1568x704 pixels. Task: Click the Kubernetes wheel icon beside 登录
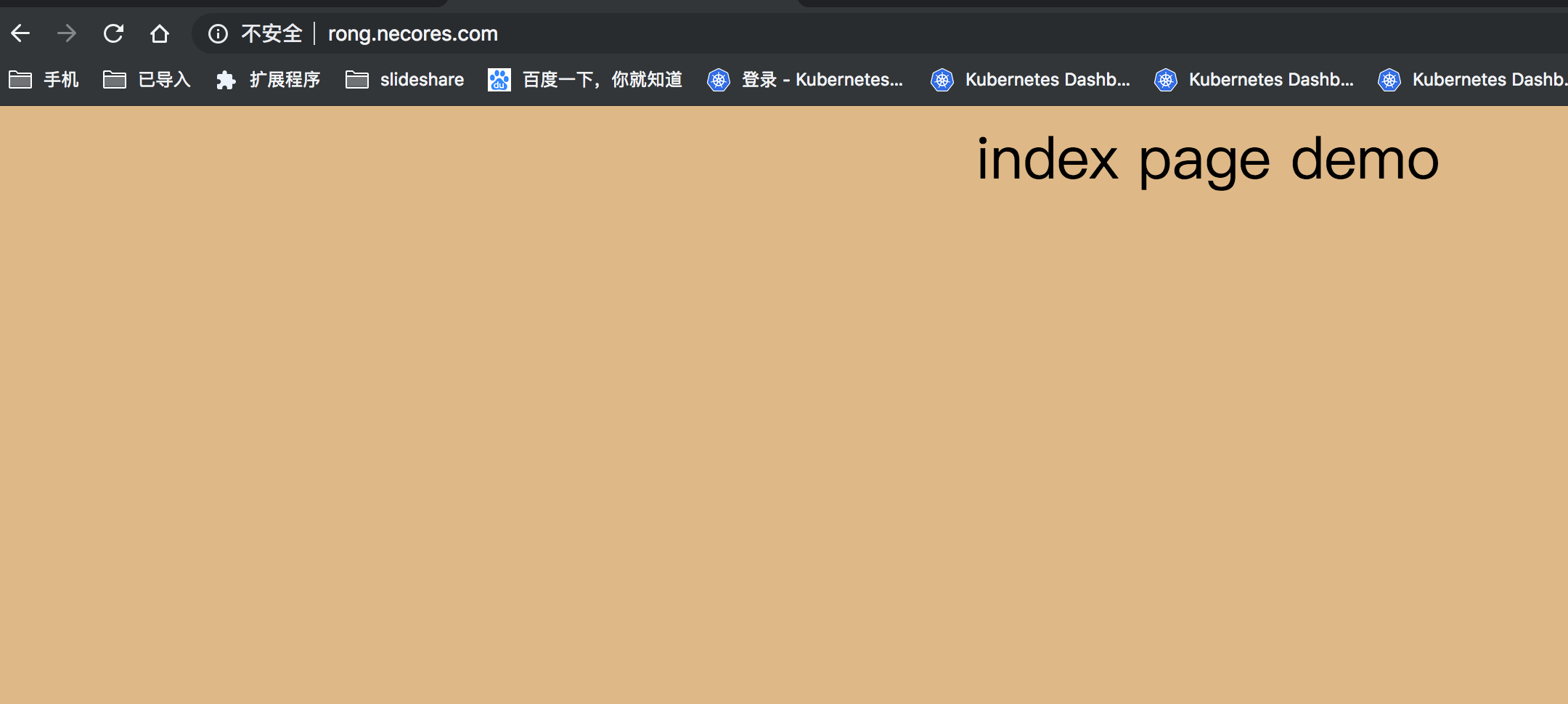(x=719, y=80)
